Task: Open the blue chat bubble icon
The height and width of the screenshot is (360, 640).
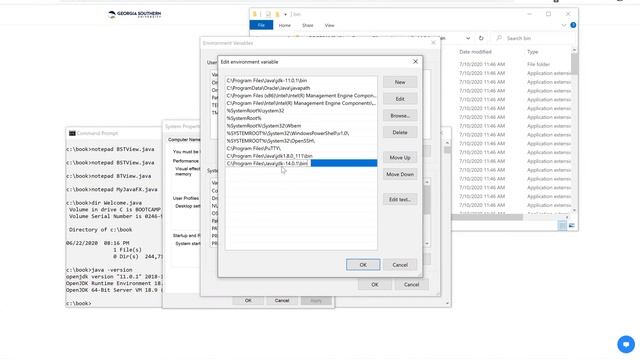Action: point(626,344)
